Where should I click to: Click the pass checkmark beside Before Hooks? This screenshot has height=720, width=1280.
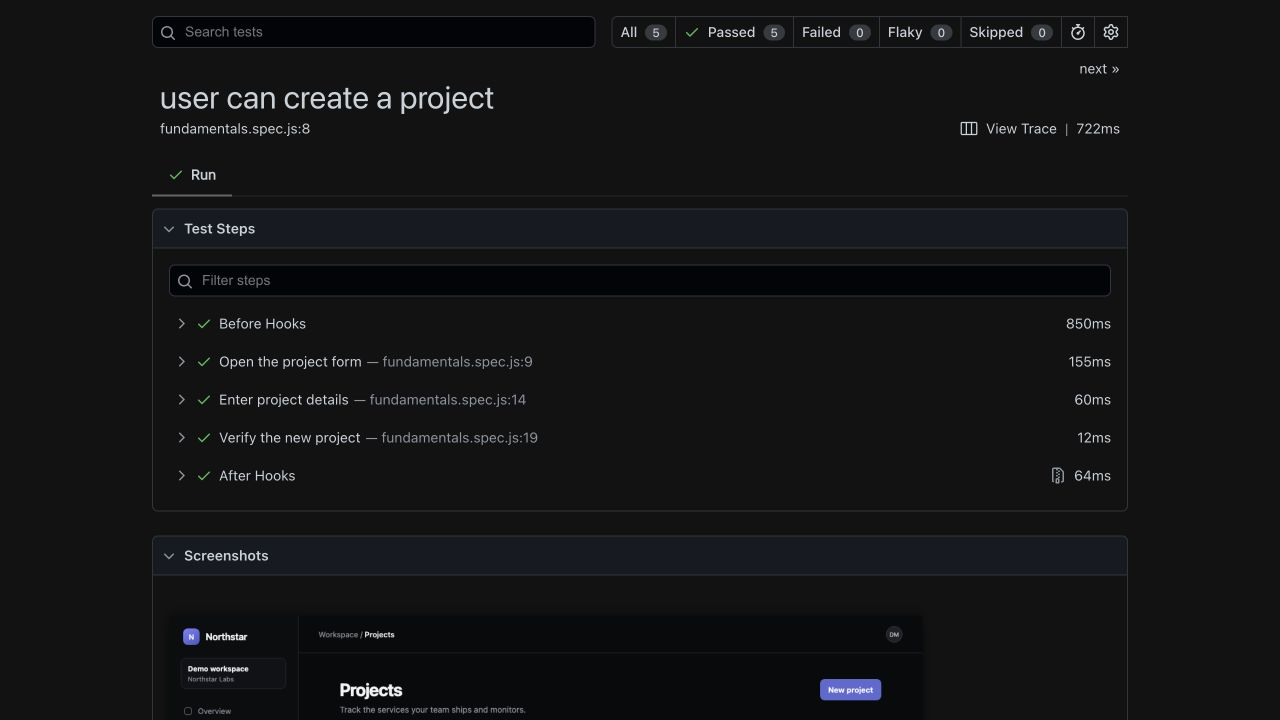pos(204,324)
